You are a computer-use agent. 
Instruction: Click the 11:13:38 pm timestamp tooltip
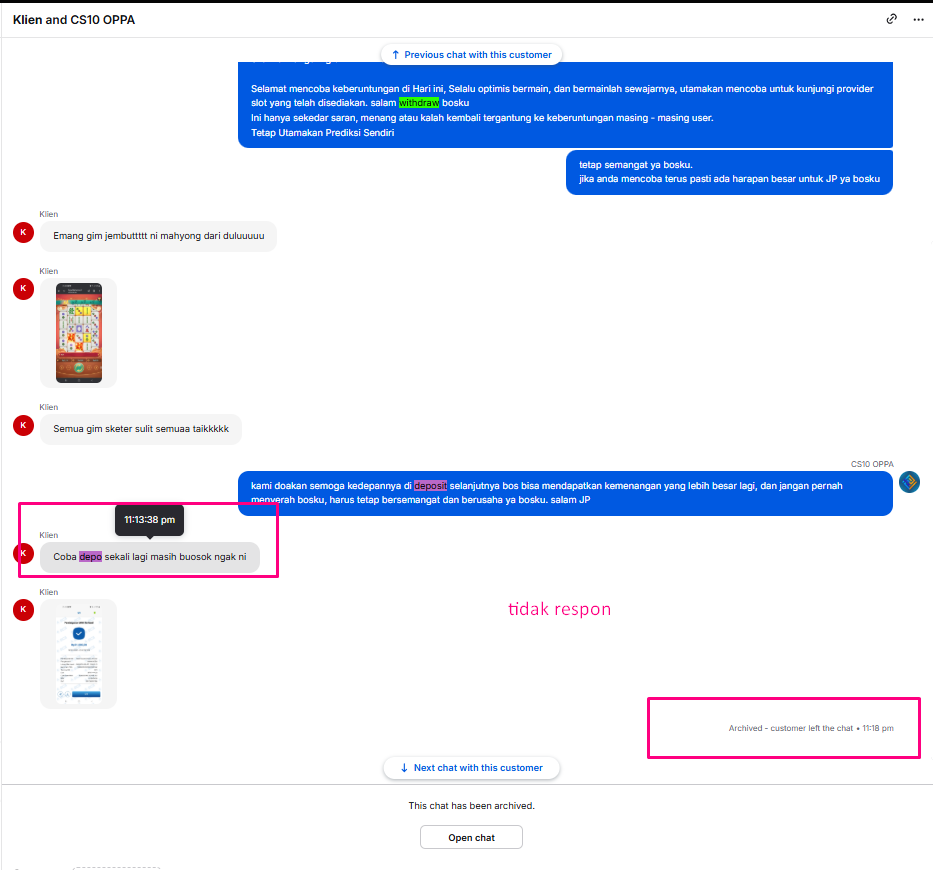pos(149,520)
